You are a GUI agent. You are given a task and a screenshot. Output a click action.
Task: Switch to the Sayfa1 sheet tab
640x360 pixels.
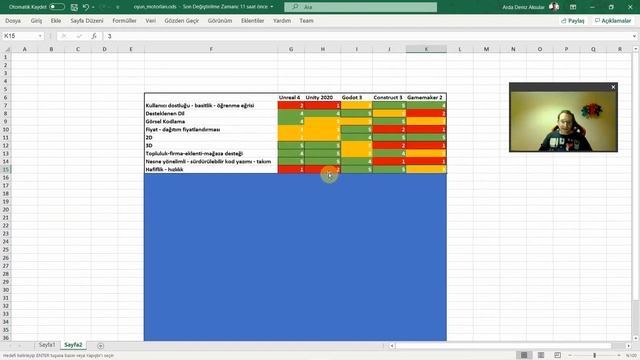(47, 345)
